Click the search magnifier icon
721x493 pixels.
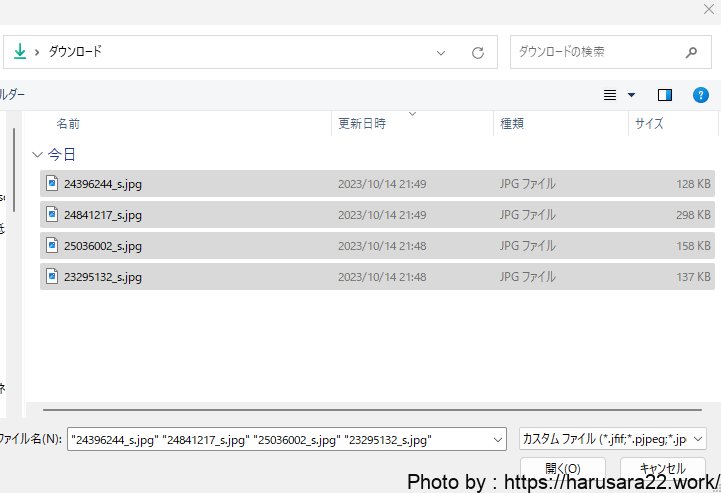(x=691, y=52)
